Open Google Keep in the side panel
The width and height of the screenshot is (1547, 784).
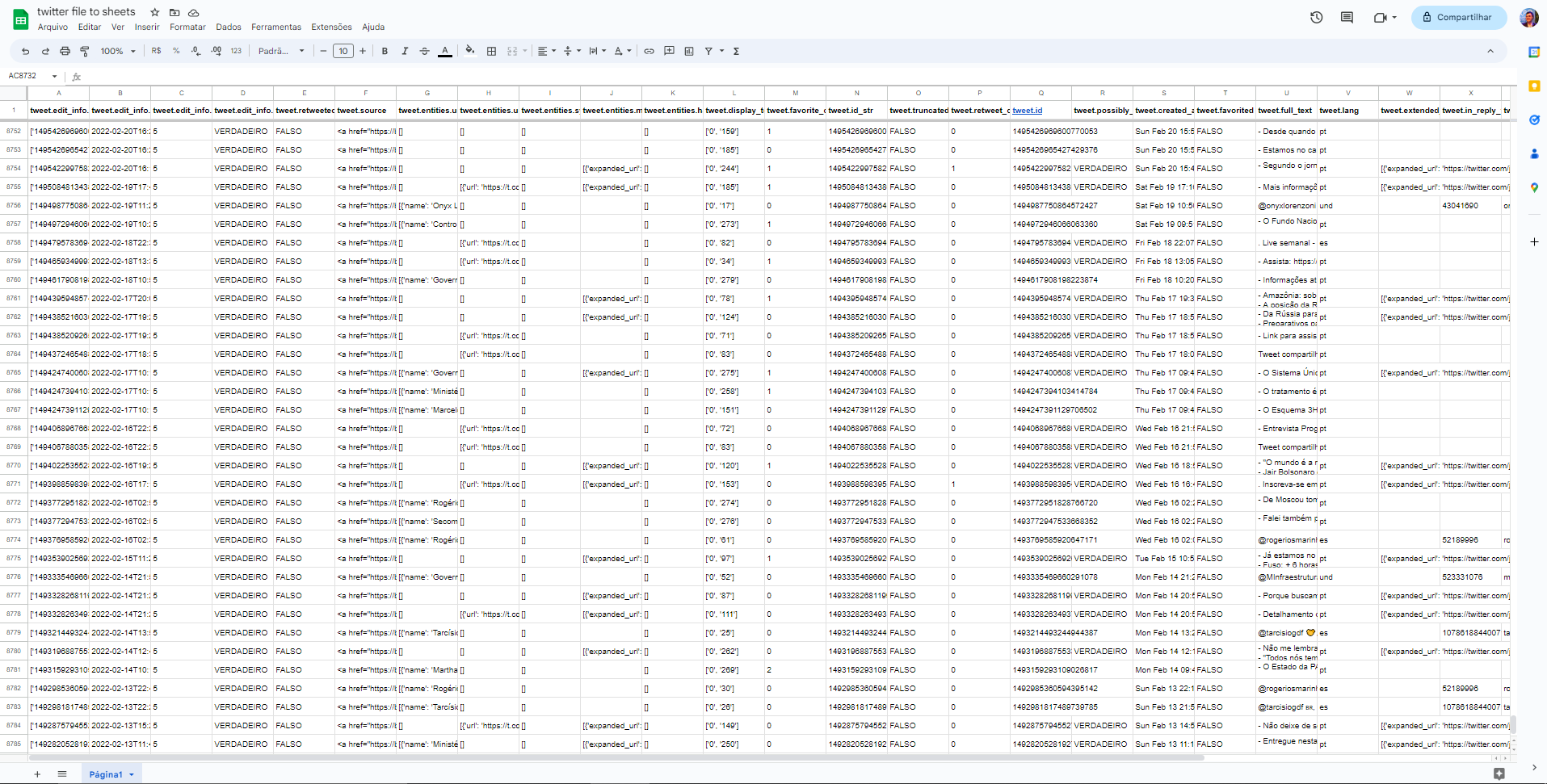click(x=1534, y=86)
